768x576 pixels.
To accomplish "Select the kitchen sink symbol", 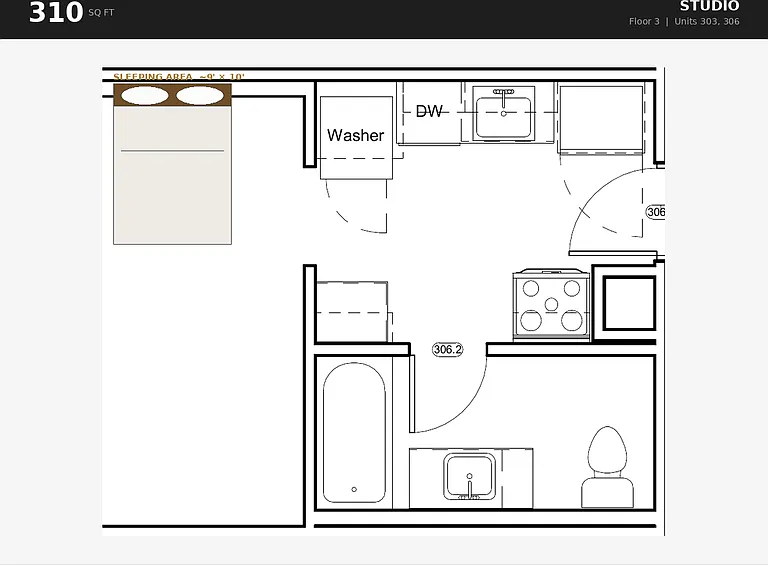I will (504, 114).
